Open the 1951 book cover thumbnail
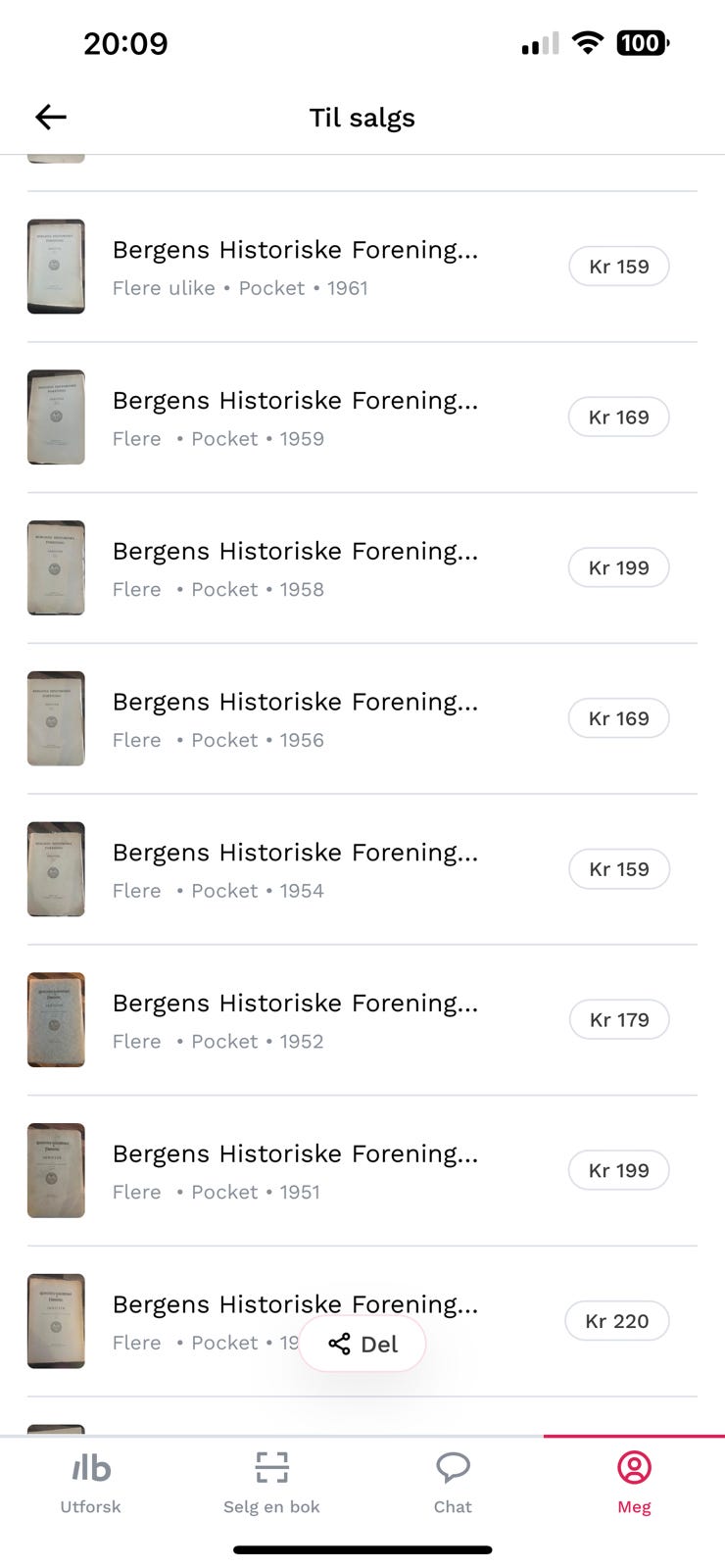 click(x=56, y=1171)
